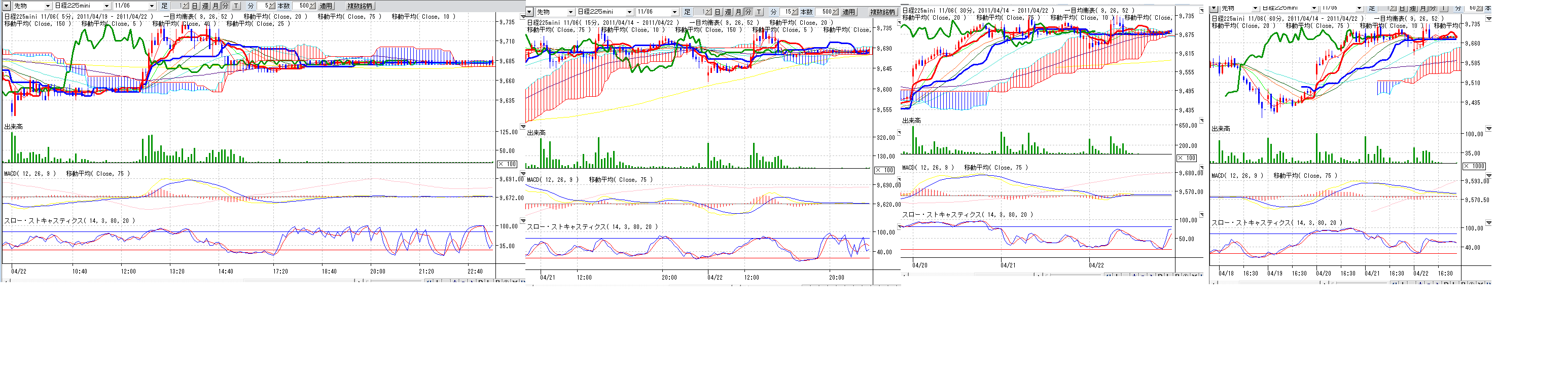This screenshot has width=1568, height=389.
Task: Click tick (T) button in 5-minute chart
Action: (x=236, y=6)
